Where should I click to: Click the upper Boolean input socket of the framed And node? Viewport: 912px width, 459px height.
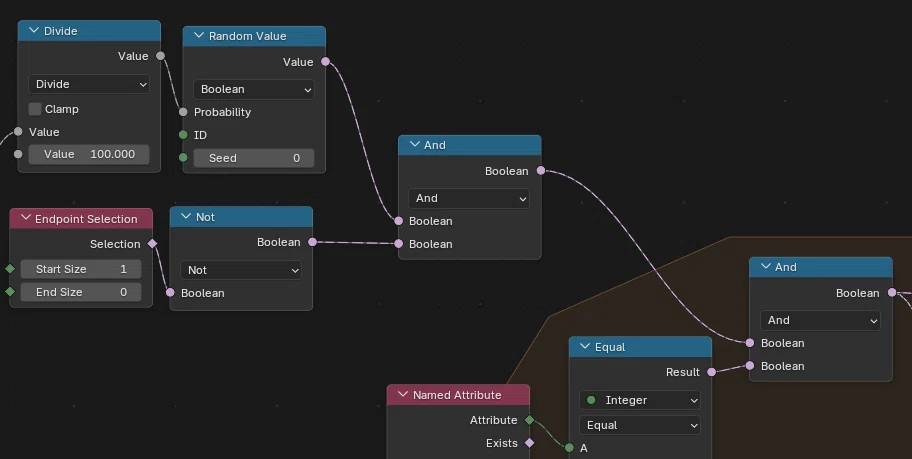(750, 343)
